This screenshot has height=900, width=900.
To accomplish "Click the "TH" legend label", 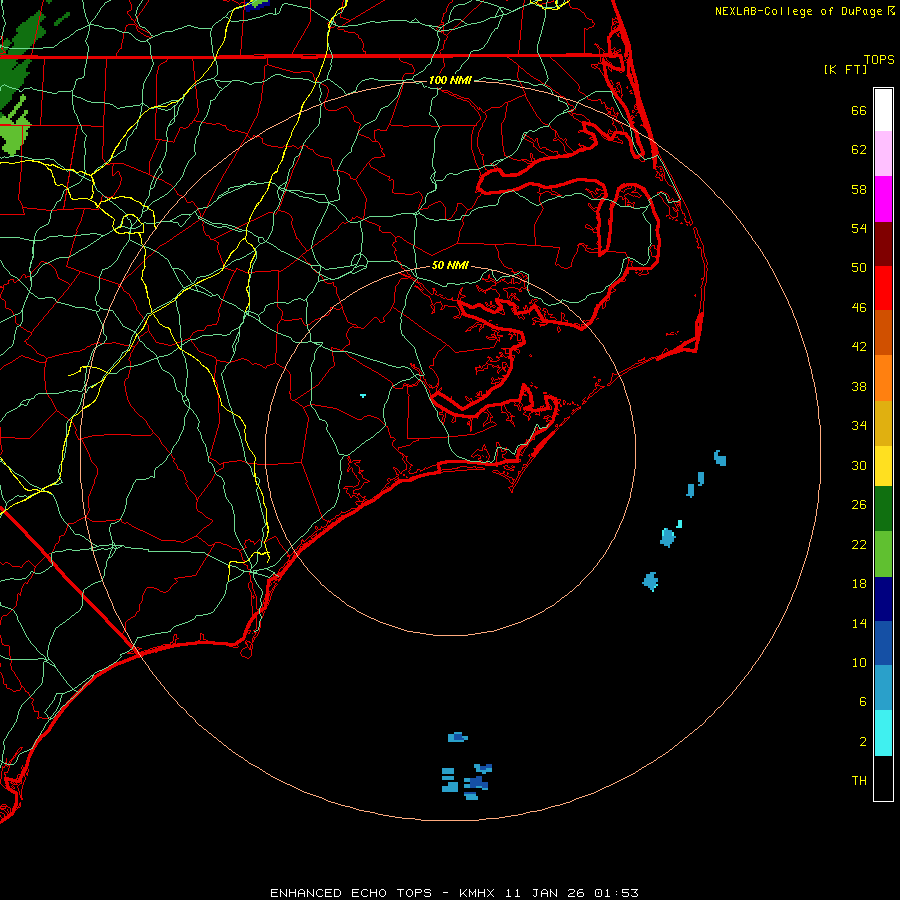I will (x=859, y=781).
